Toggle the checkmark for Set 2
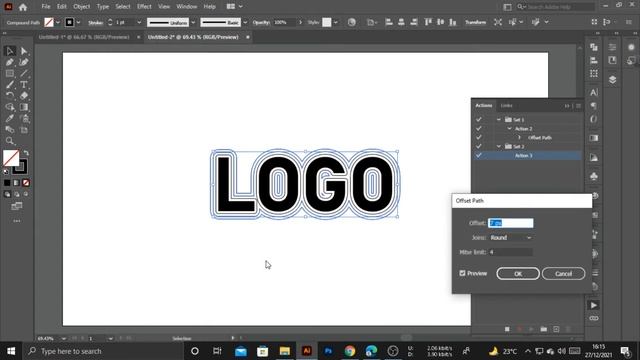Screen dimensions: 640x360 click(x=479, y=147)
